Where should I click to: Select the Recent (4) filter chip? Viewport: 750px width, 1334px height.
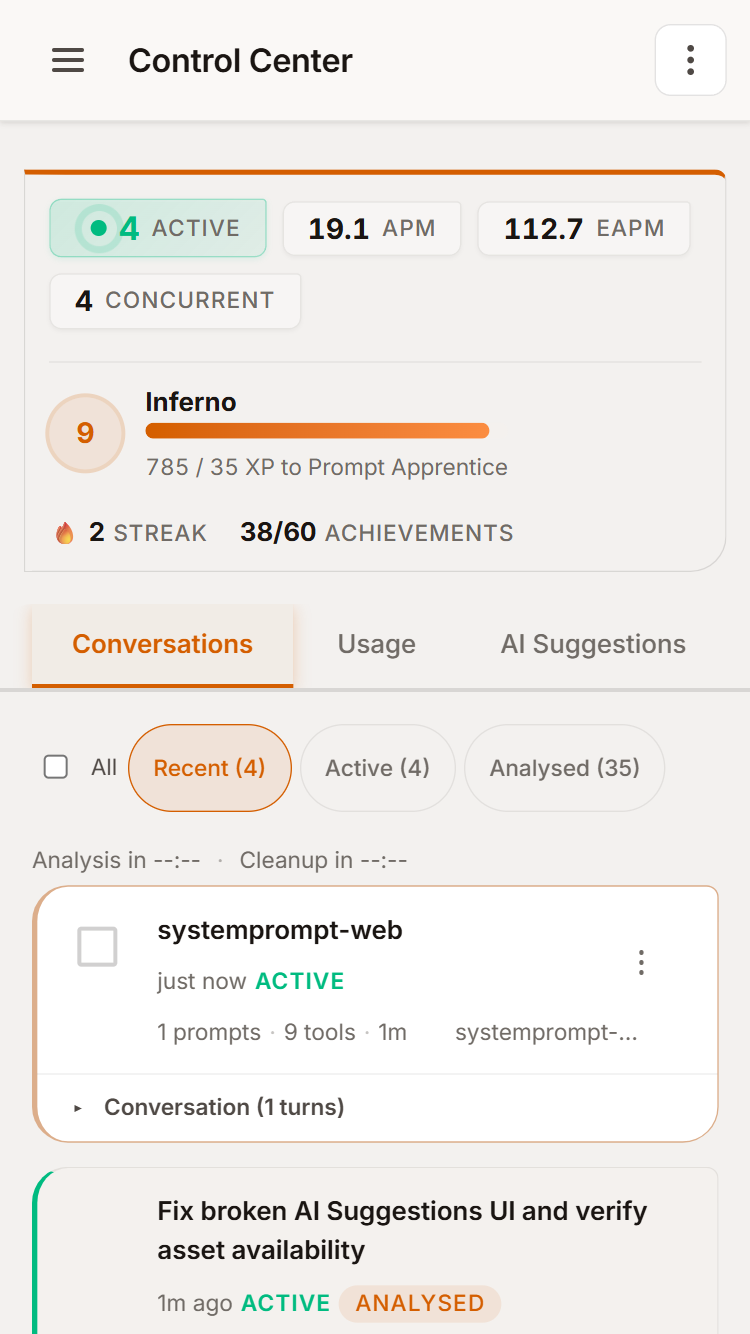coord(209,768)
